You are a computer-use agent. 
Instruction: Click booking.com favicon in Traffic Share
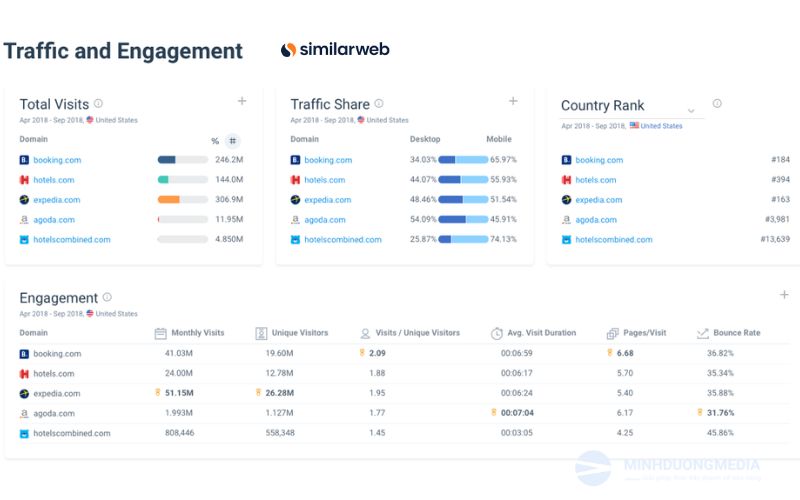click(295, 160)
